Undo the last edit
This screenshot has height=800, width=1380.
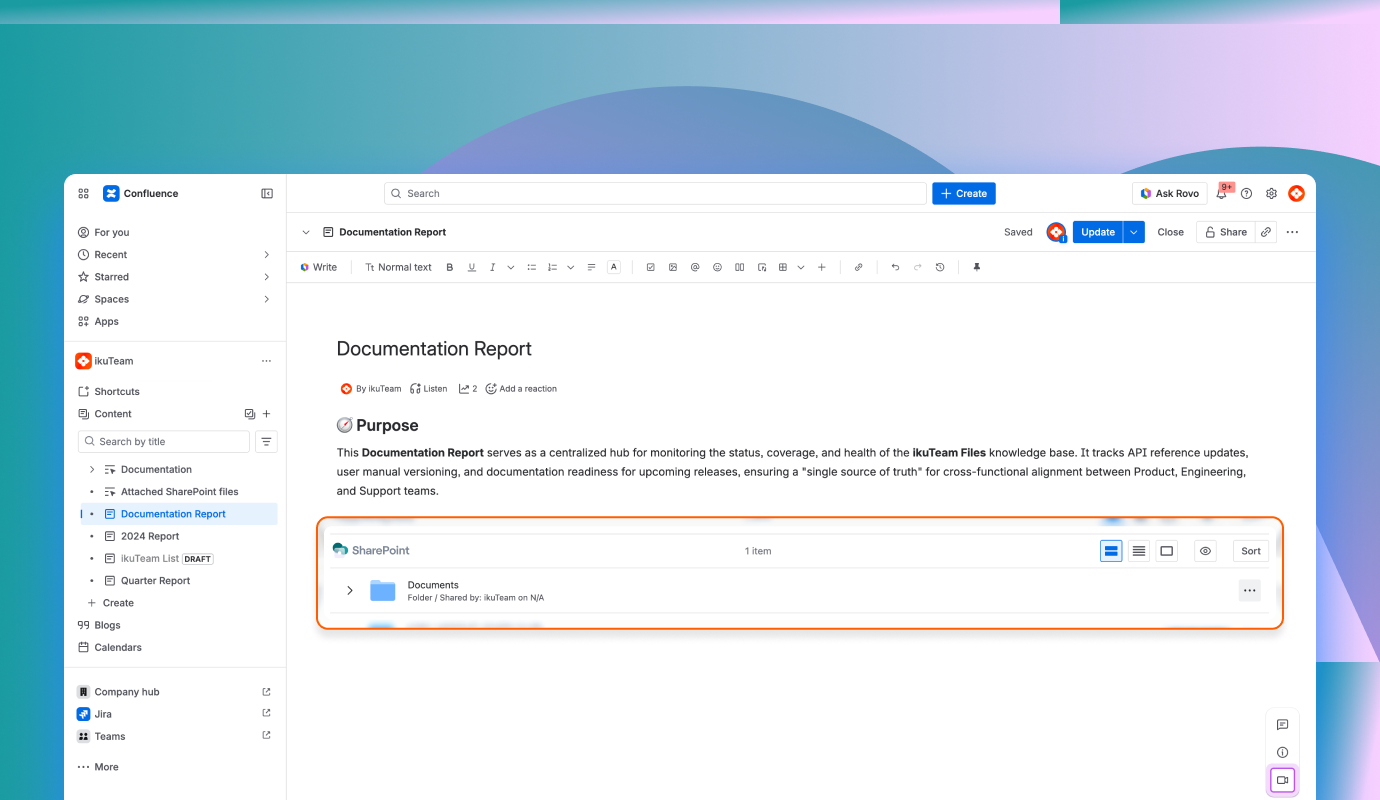(x=895, y=267)
